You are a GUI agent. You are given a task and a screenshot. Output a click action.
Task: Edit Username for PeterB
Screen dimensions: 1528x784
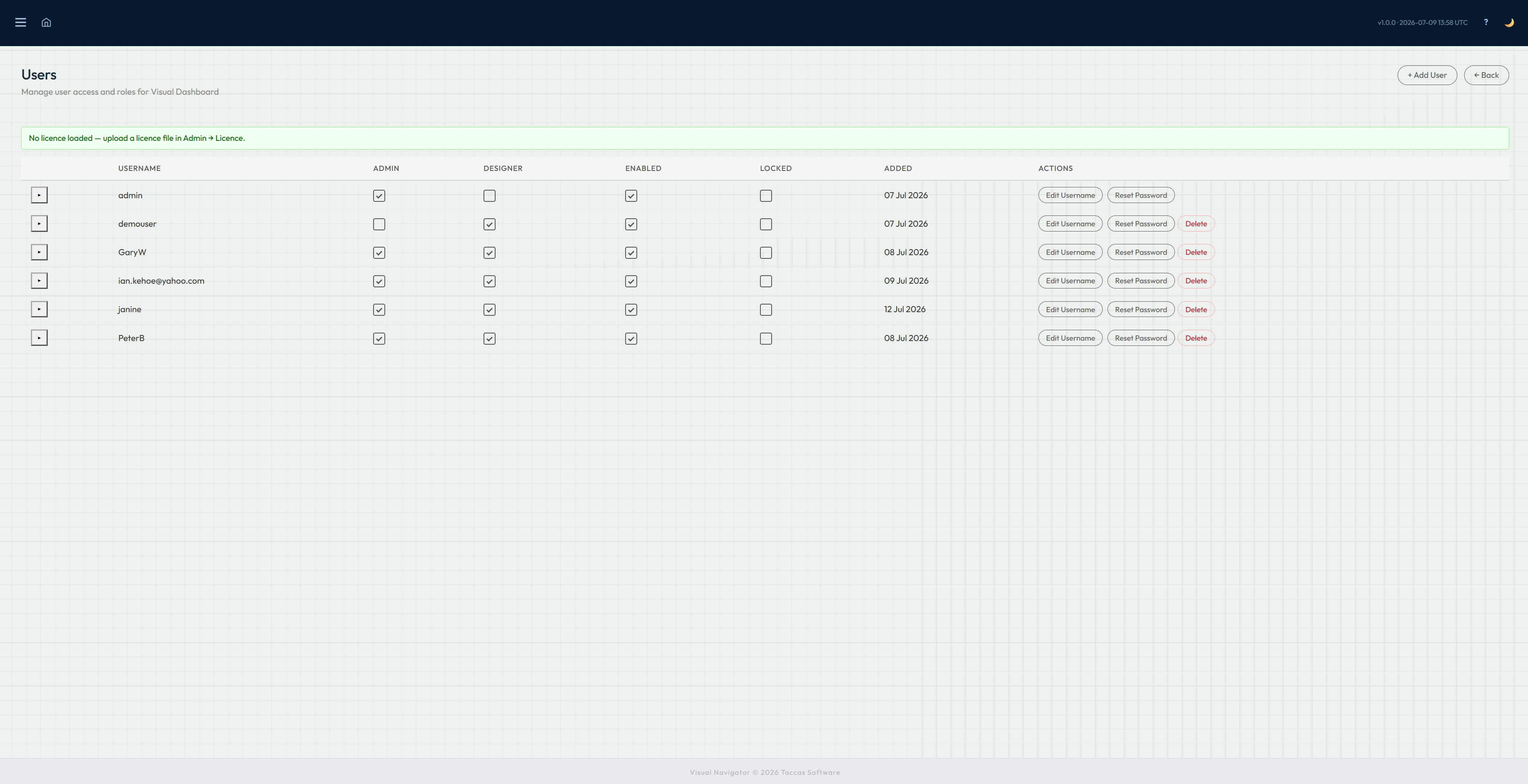click(x=1070, y=338)
